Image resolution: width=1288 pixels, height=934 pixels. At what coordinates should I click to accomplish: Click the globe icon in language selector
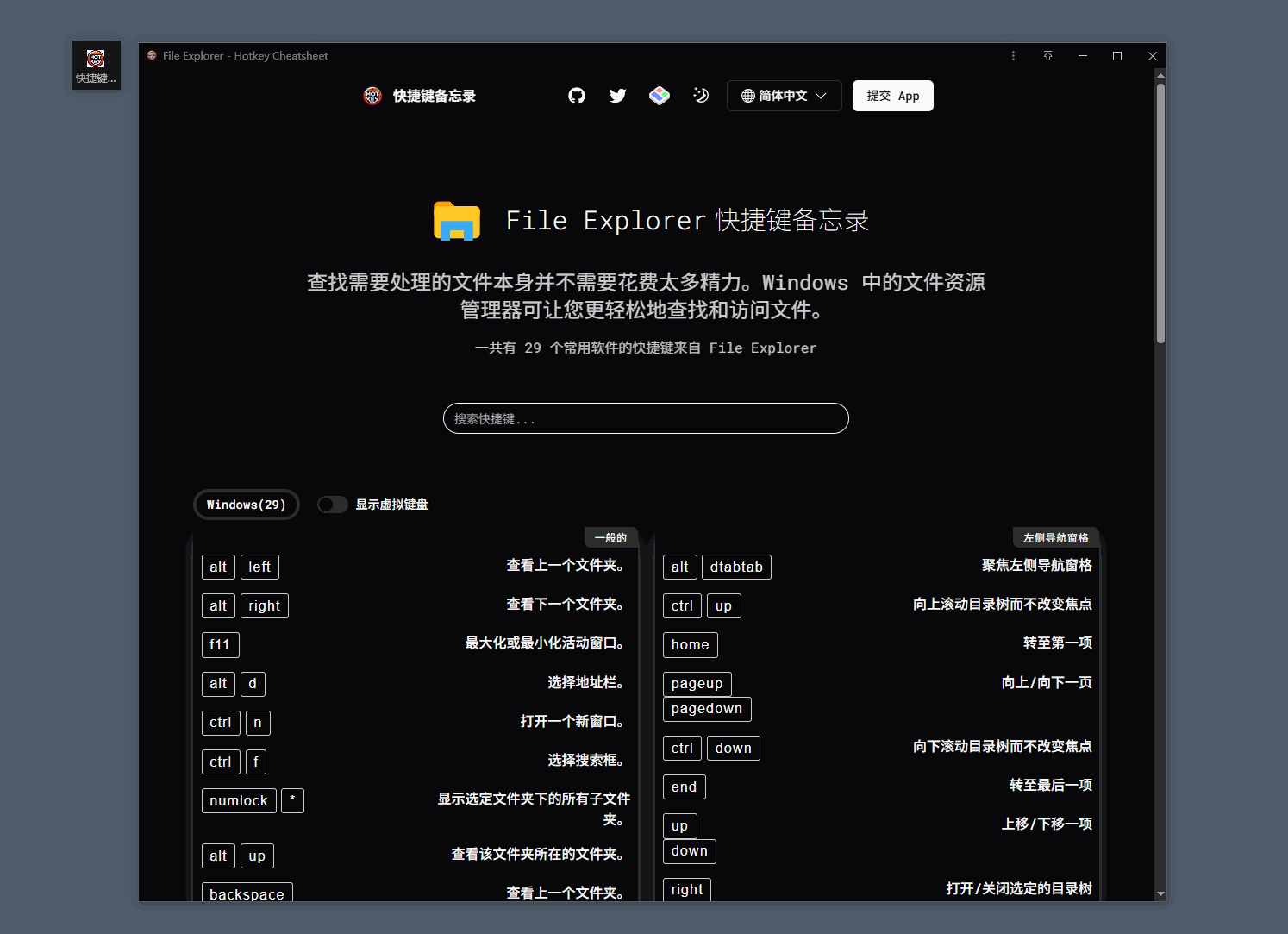748,96
